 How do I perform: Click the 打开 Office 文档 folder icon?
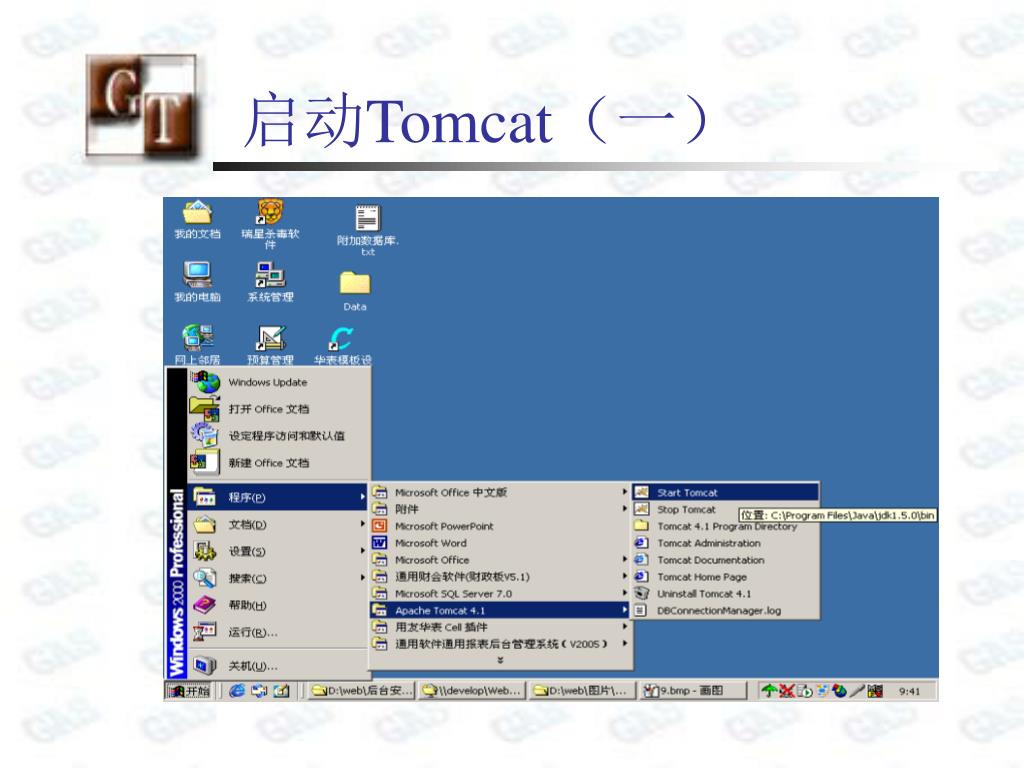point(205,408)
